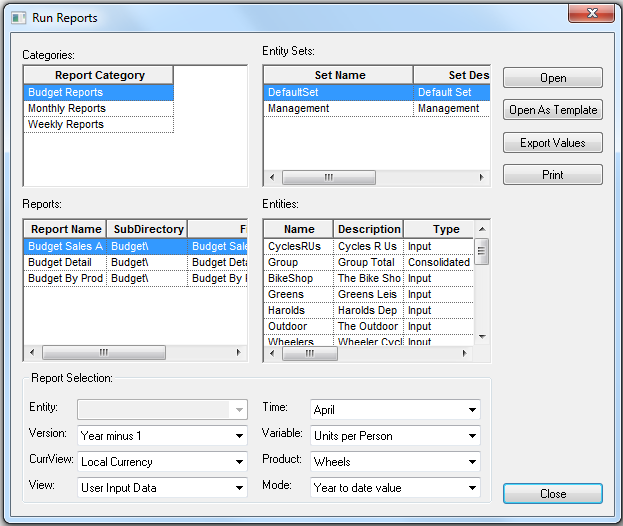
Task: Open the Mode dropdown showing Year to date value
Action: coord(395,487)
